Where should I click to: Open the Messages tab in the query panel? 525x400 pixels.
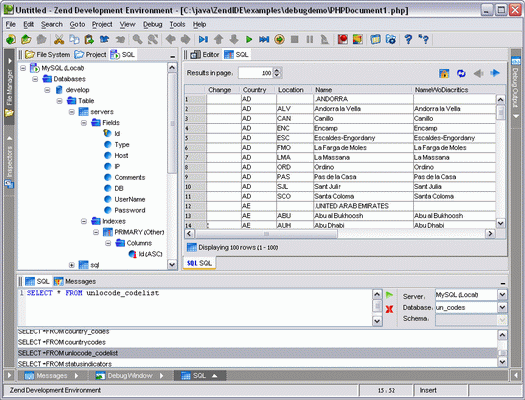[75, 282]
